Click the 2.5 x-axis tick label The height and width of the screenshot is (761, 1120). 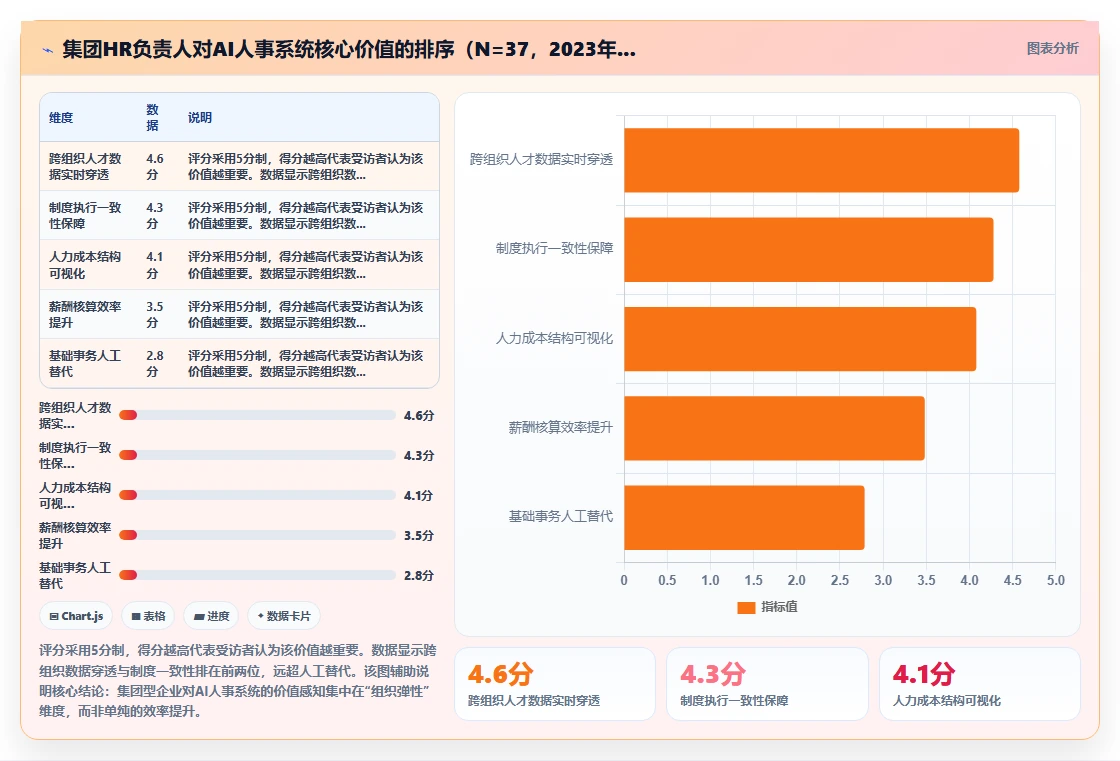click(840, 580)
